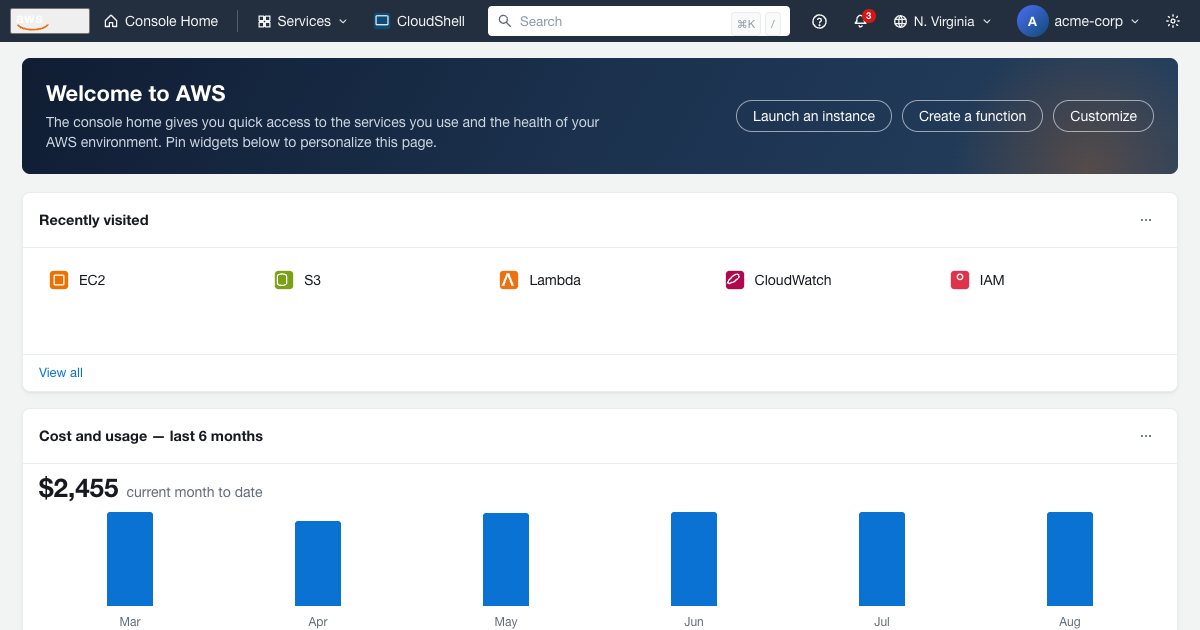Click the Services grid icon
1200x630 pixels.
264,21
